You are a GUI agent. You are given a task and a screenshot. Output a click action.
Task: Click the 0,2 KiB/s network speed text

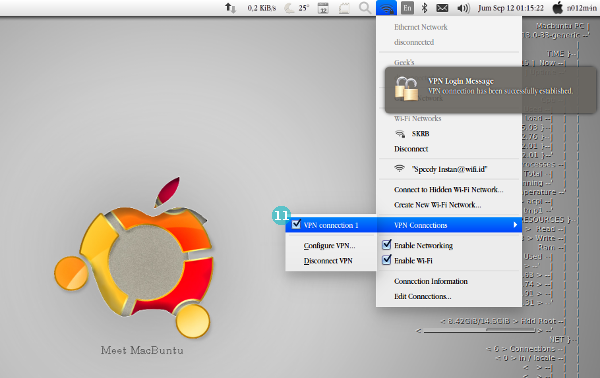pos(262,8)
